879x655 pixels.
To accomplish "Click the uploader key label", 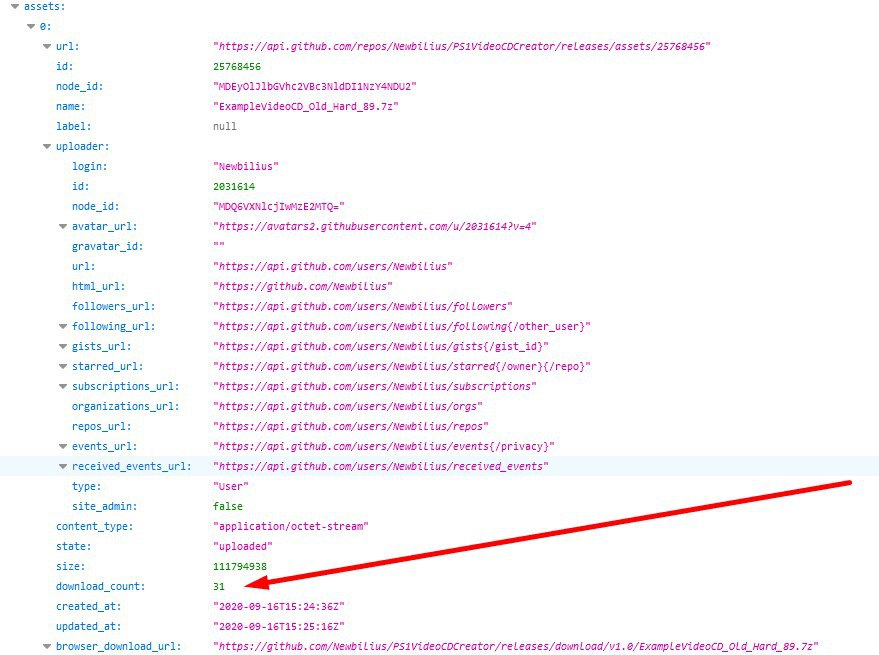I will click(82, 146).
